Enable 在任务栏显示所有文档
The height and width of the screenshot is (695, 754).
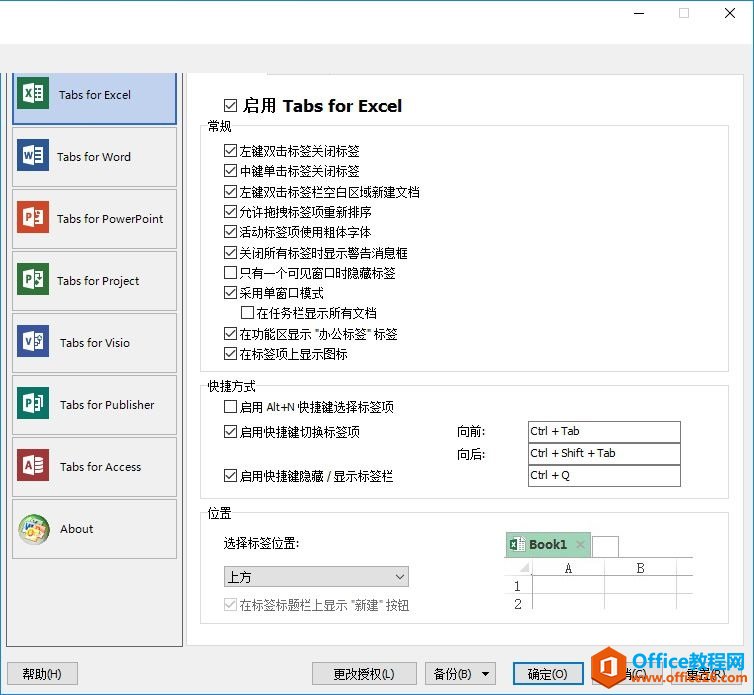(x=247, y=313)
